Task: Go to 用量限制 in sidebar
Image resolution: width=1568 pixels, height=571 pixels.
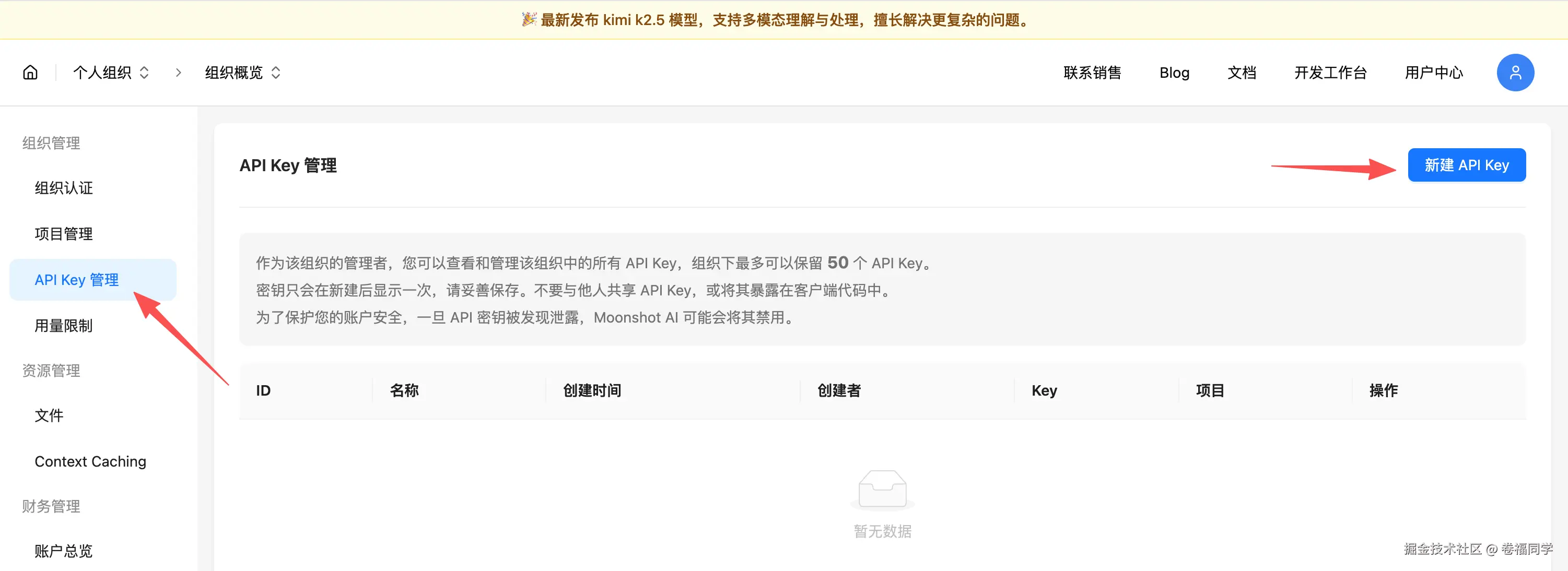Action: (64, 326)
